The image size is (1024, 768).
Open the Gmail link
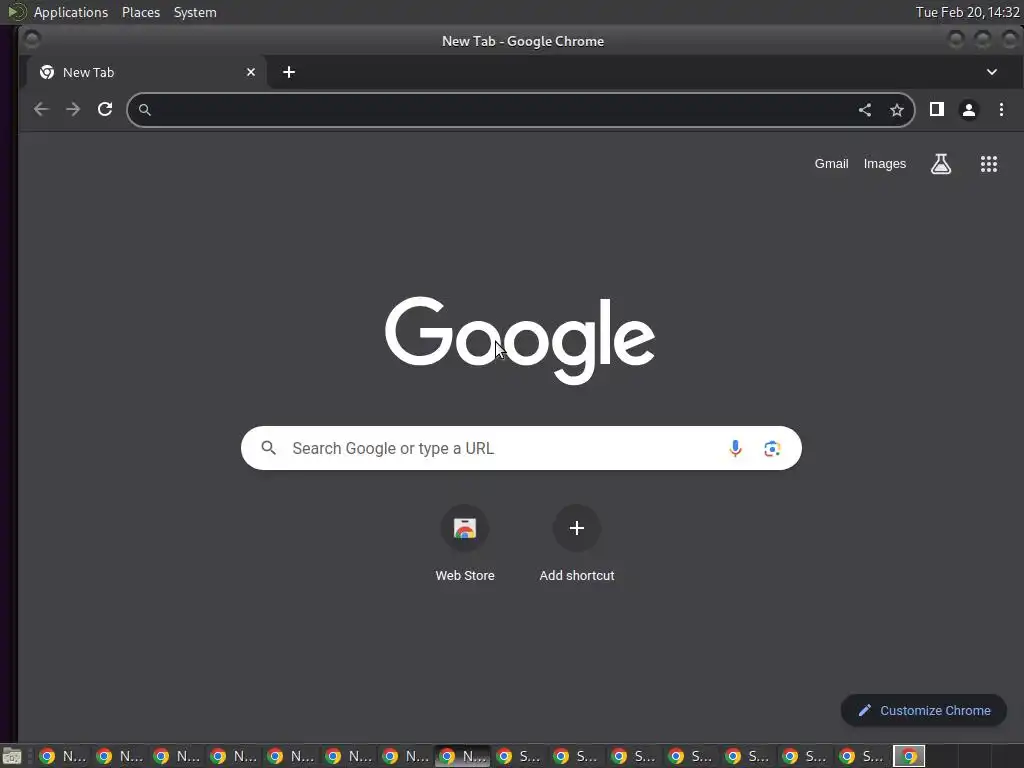(x=831, y=164)
